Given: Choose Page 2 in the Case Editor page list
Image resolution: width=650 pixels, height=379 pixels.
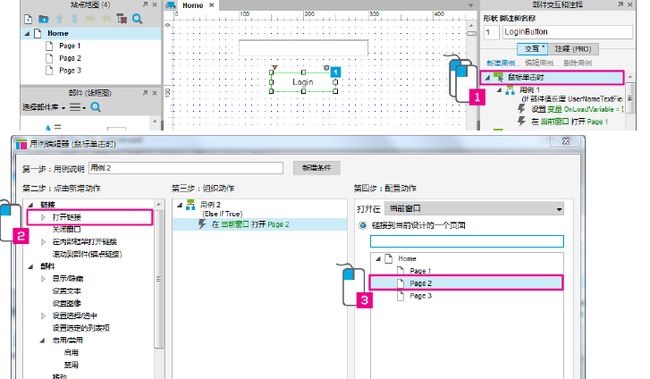Looking at the screenshot, I should tap(466, 283).
